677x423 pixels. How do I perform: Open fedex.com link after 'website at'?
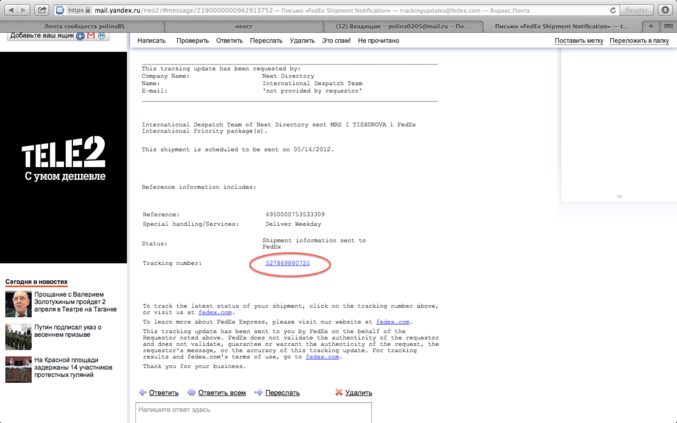pyautogui.click(x=392, y=322)
